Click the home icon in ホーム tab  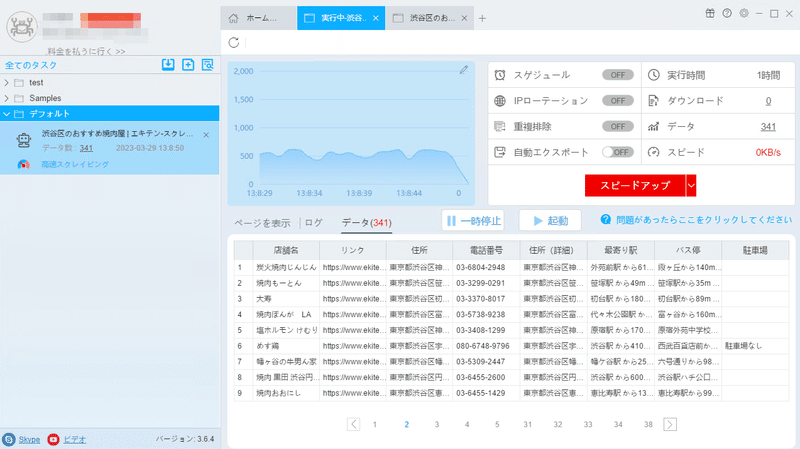[x=233, y=18]
